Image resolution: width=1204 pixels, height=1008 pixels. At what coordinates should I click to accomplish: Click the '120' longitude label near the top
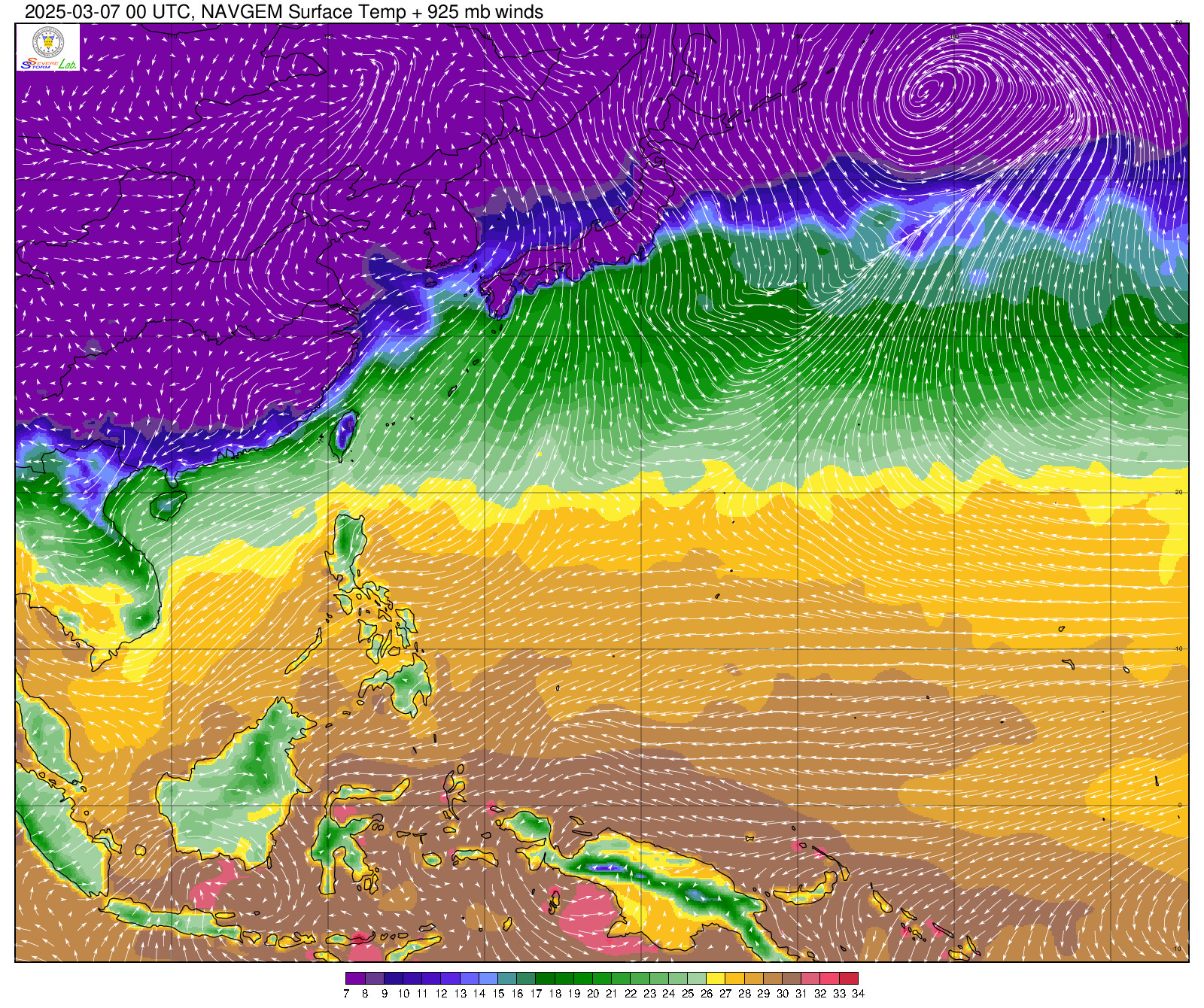pyautogui.click(x=329, y=35)
